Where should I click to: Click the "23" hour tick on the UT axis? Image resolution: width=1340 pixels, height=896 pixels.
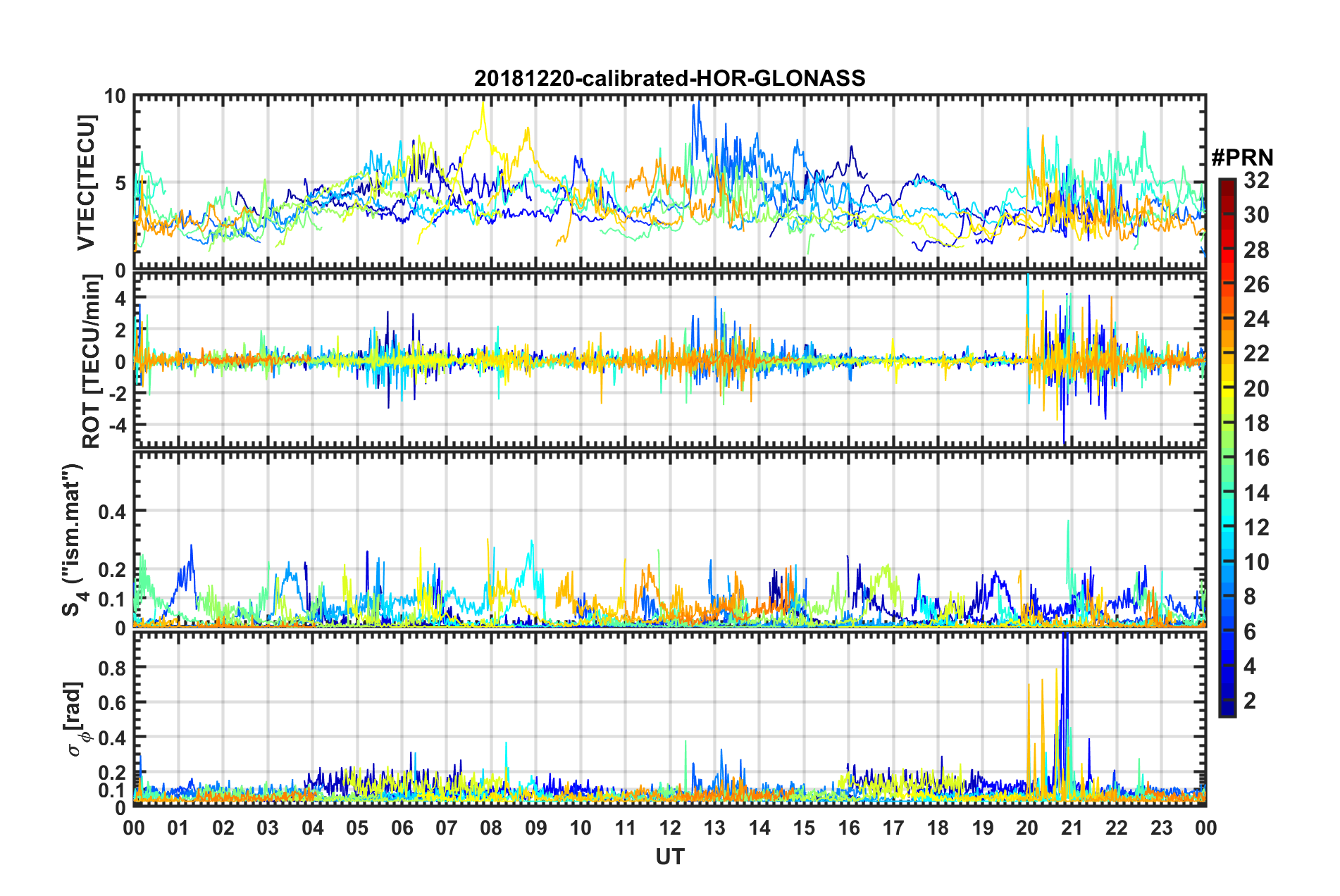[x=1162, y=827]
